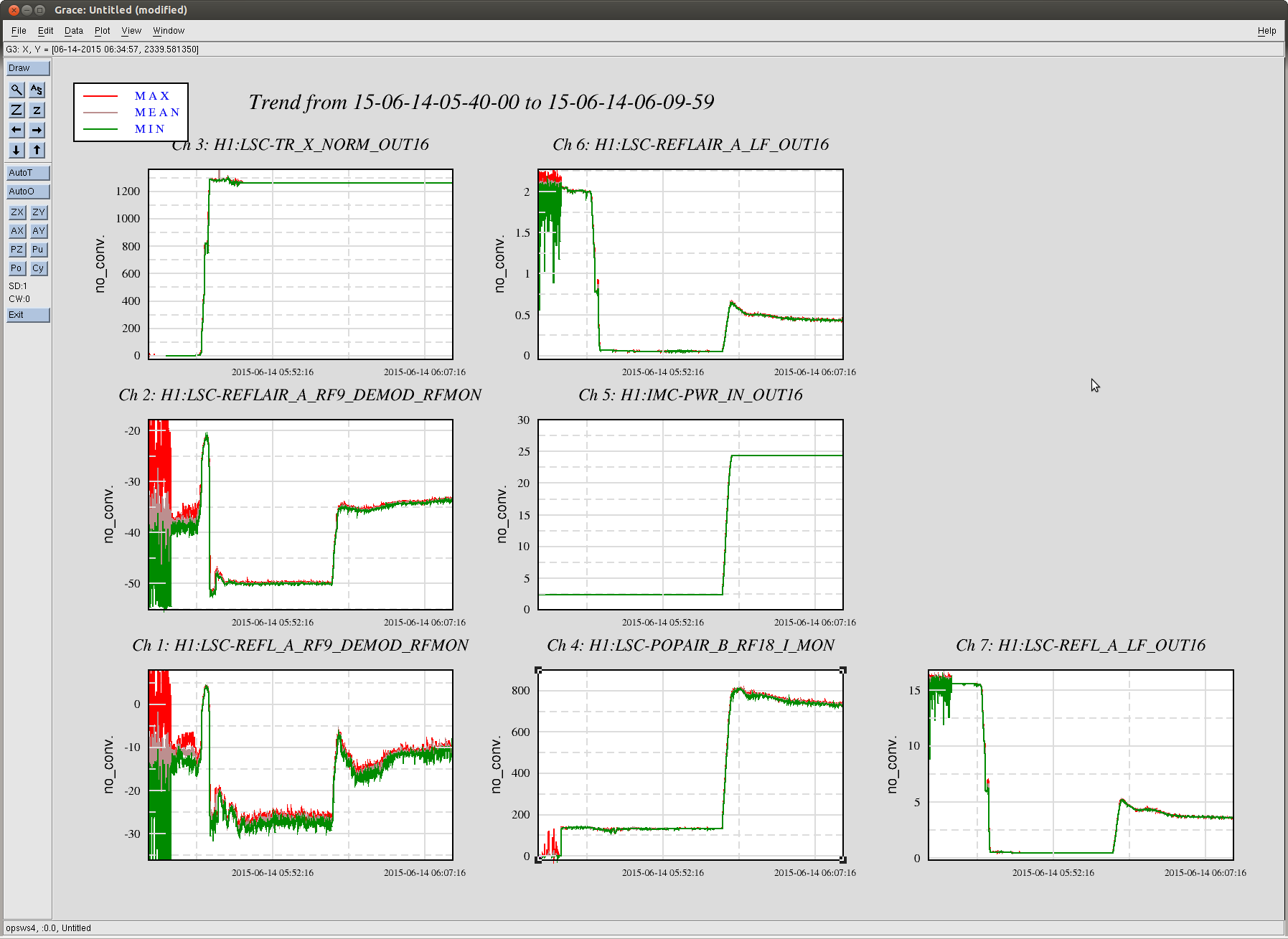Click inside the Ch 2 REFLAIR_A_RF9 plot
The image size is (1288, 939).
coord(301,514)
